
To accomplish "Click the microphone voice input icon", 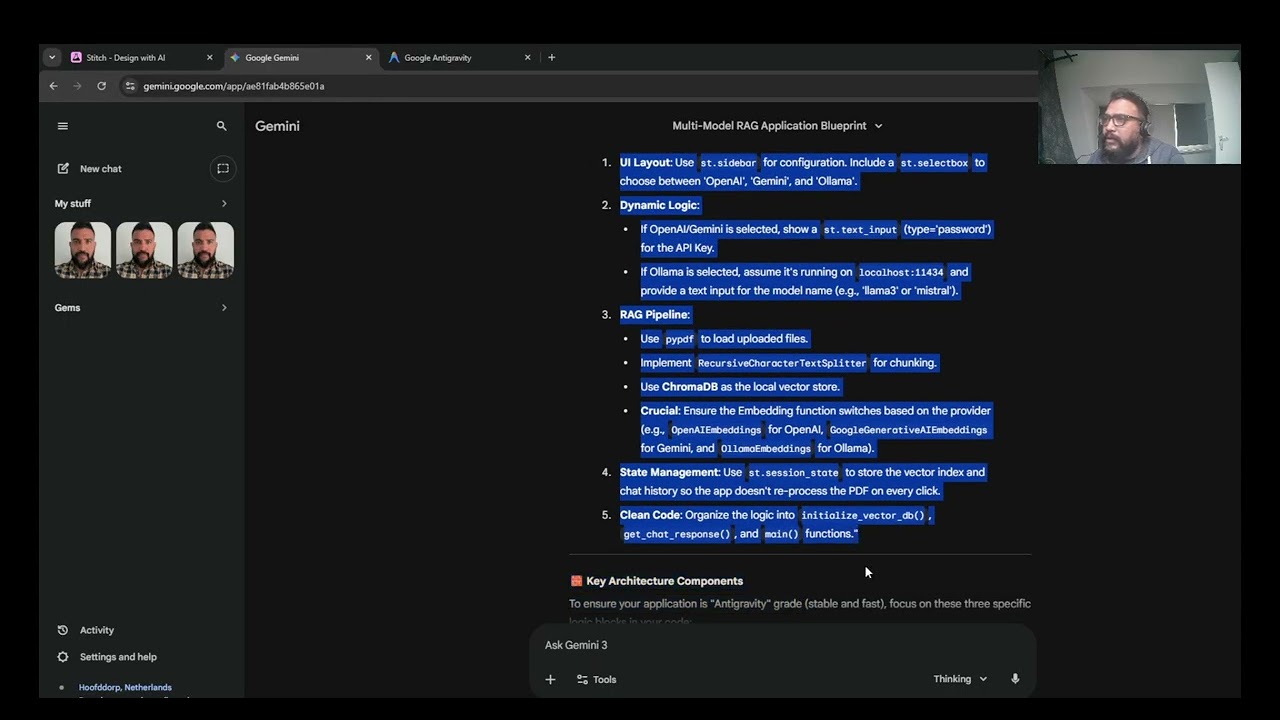I will pos(1015,679).
